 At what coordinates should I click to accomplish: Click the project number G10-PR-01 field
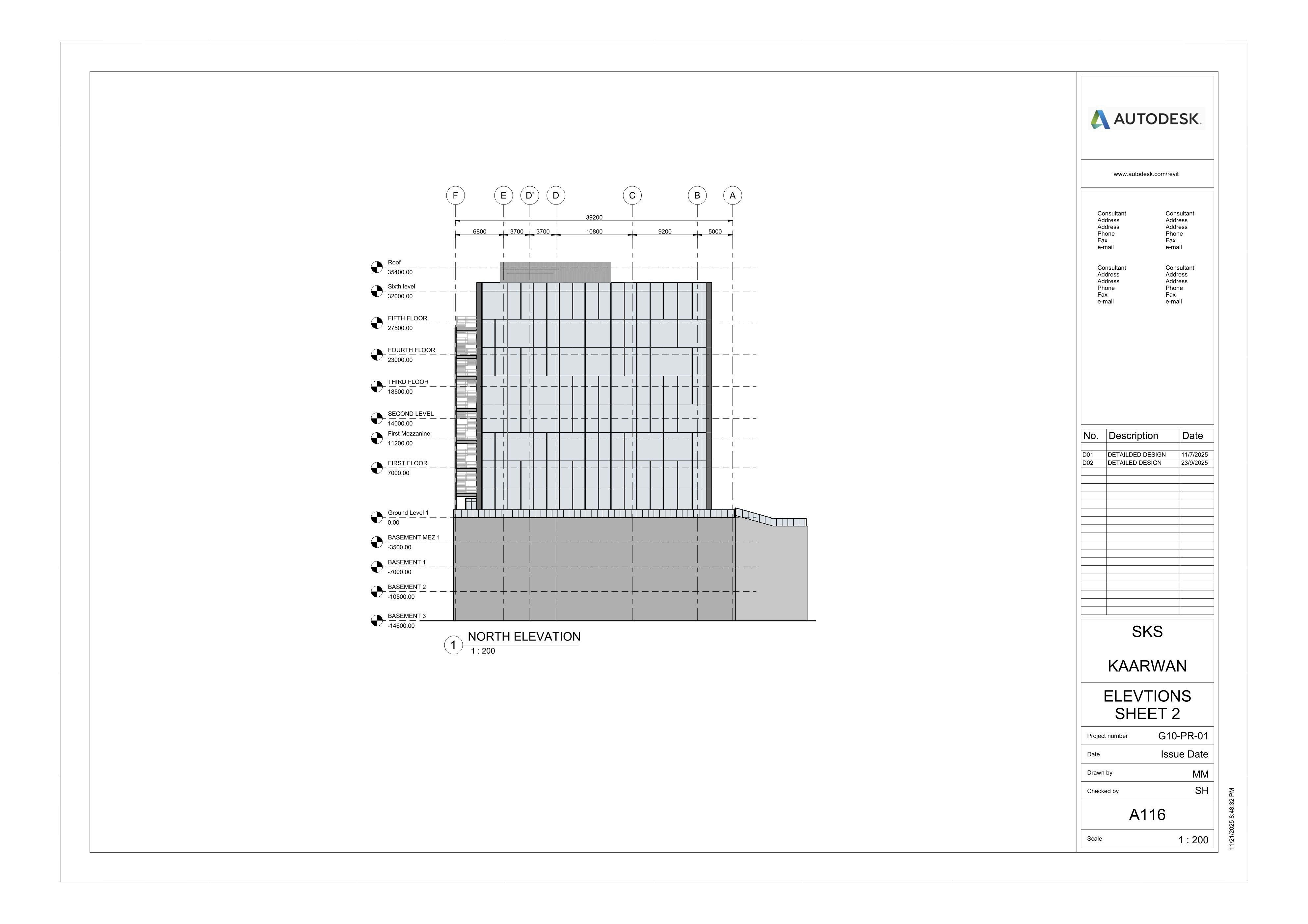click(x=1183, y=735)
